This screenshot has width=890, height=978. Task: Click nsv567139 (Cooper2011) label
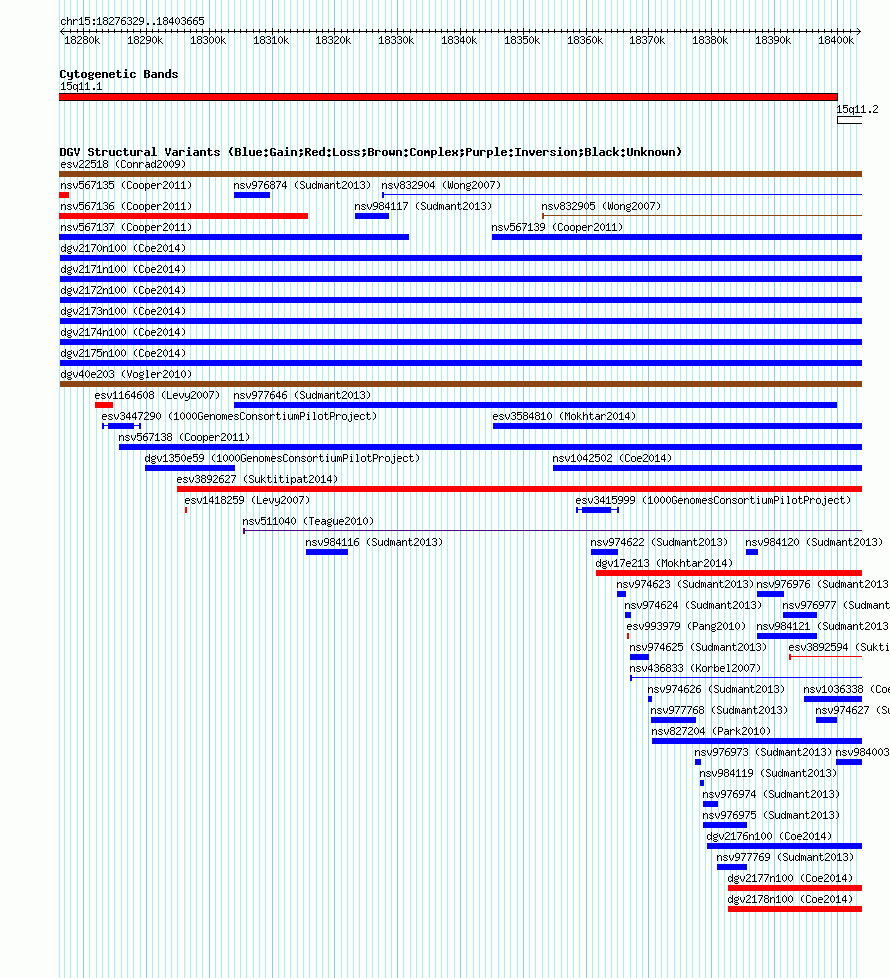pos(557,227)
